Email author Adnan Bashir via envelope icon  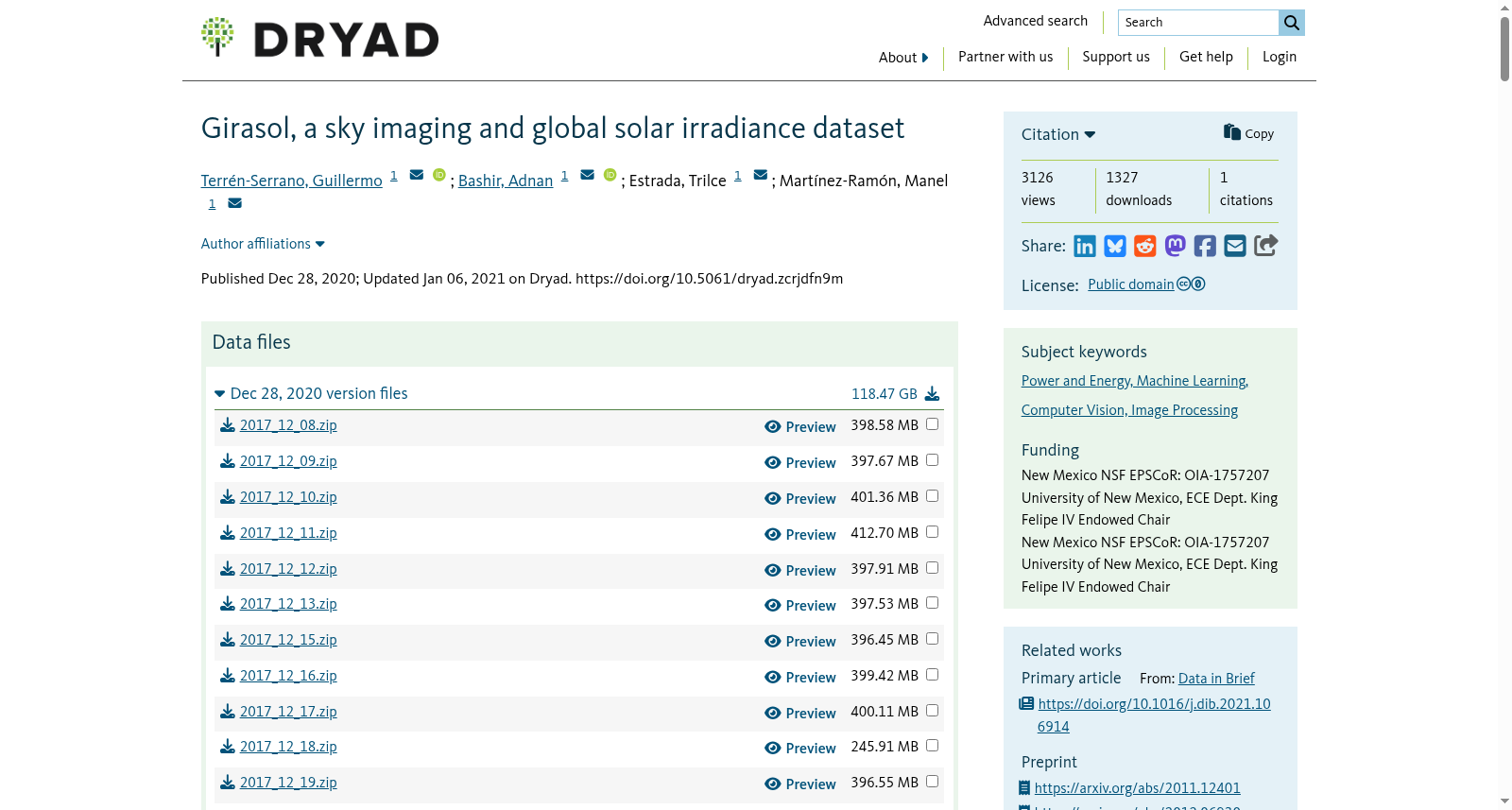pos(587,175)
